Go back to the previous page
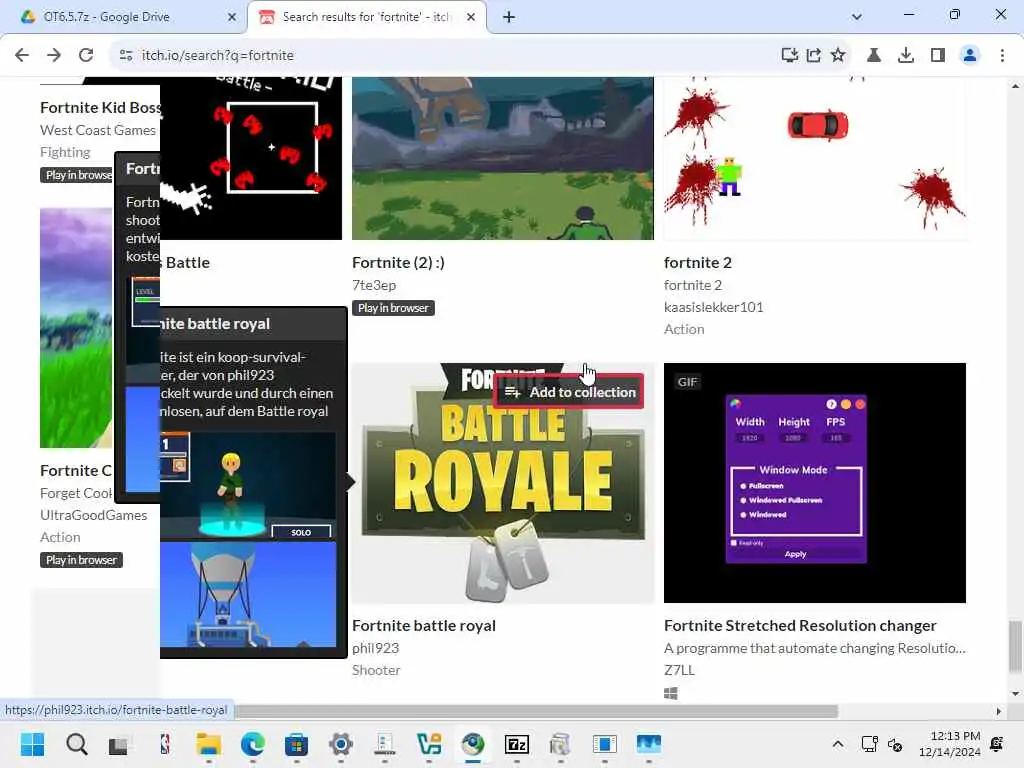Image resolution: width=1024 pixels, height=768 pixels. (22, 56)
